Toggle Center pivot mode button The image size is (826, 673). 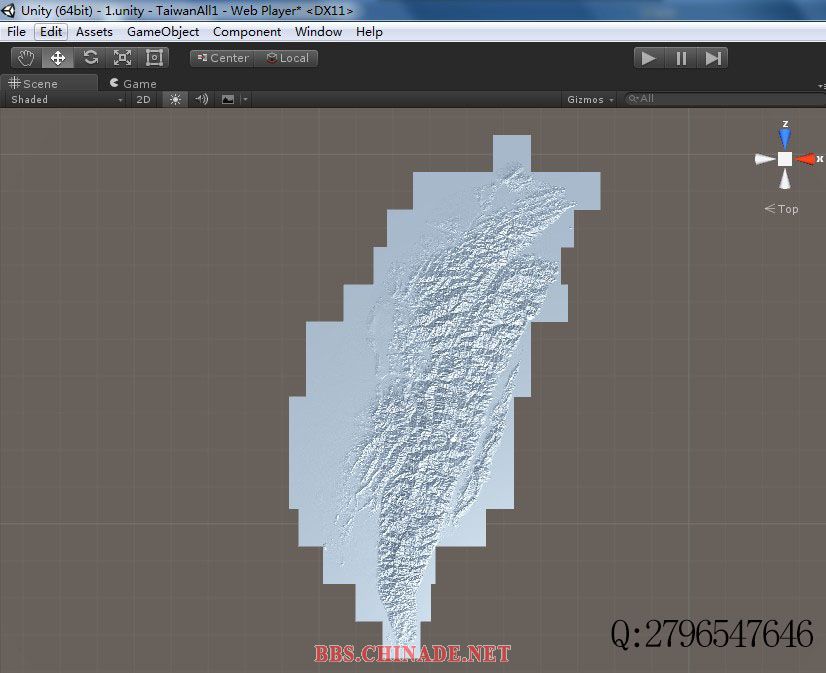[222, 58]
